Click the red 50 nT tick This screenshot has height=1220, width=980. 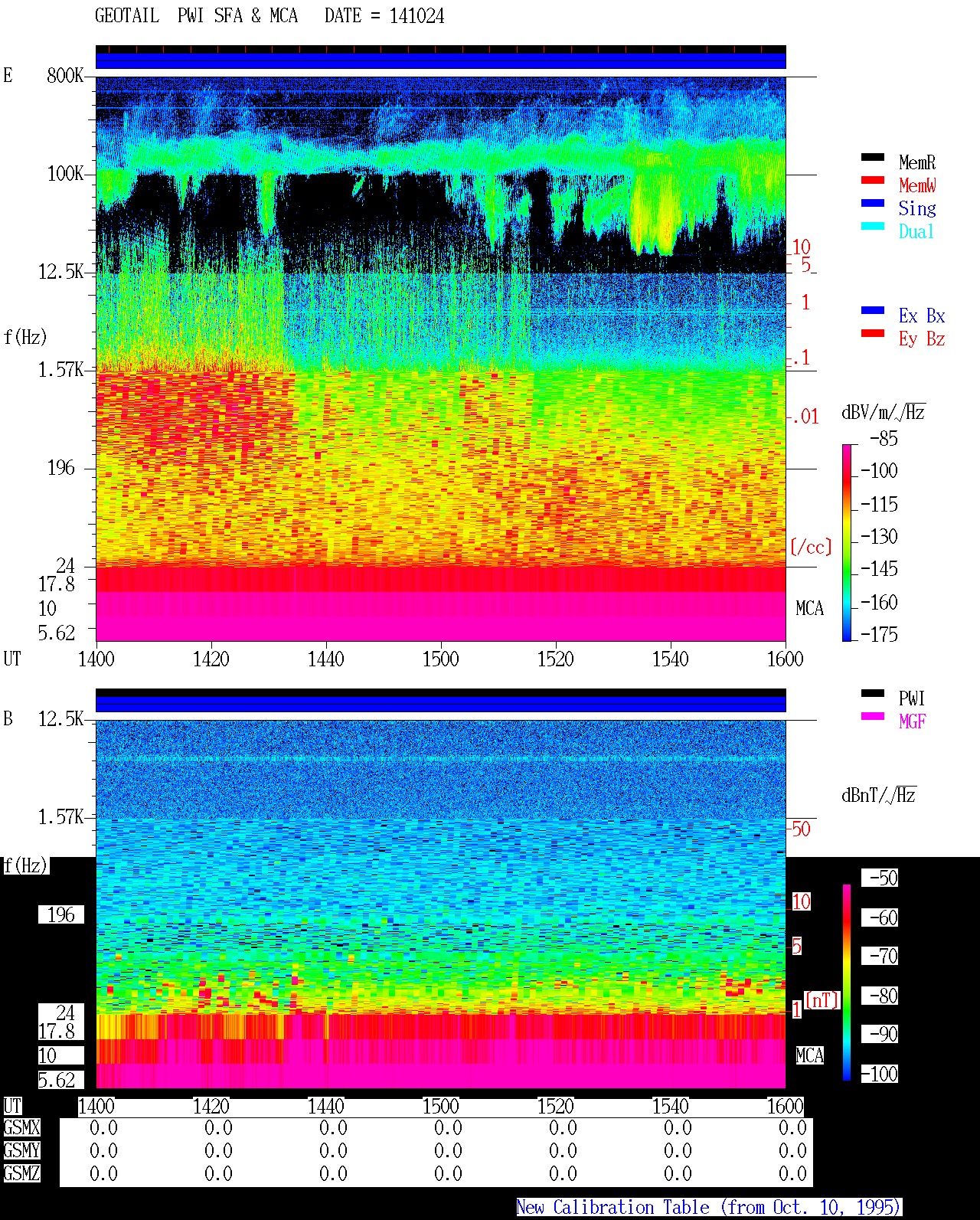tap(801, 829)
